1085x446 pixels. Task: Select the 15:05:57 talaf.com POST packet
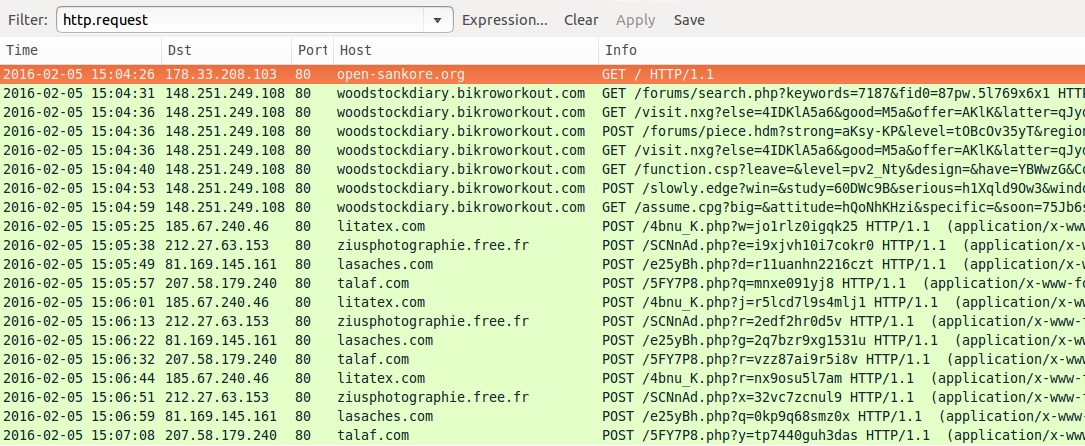pyautogui.click(x=542, y=283)
